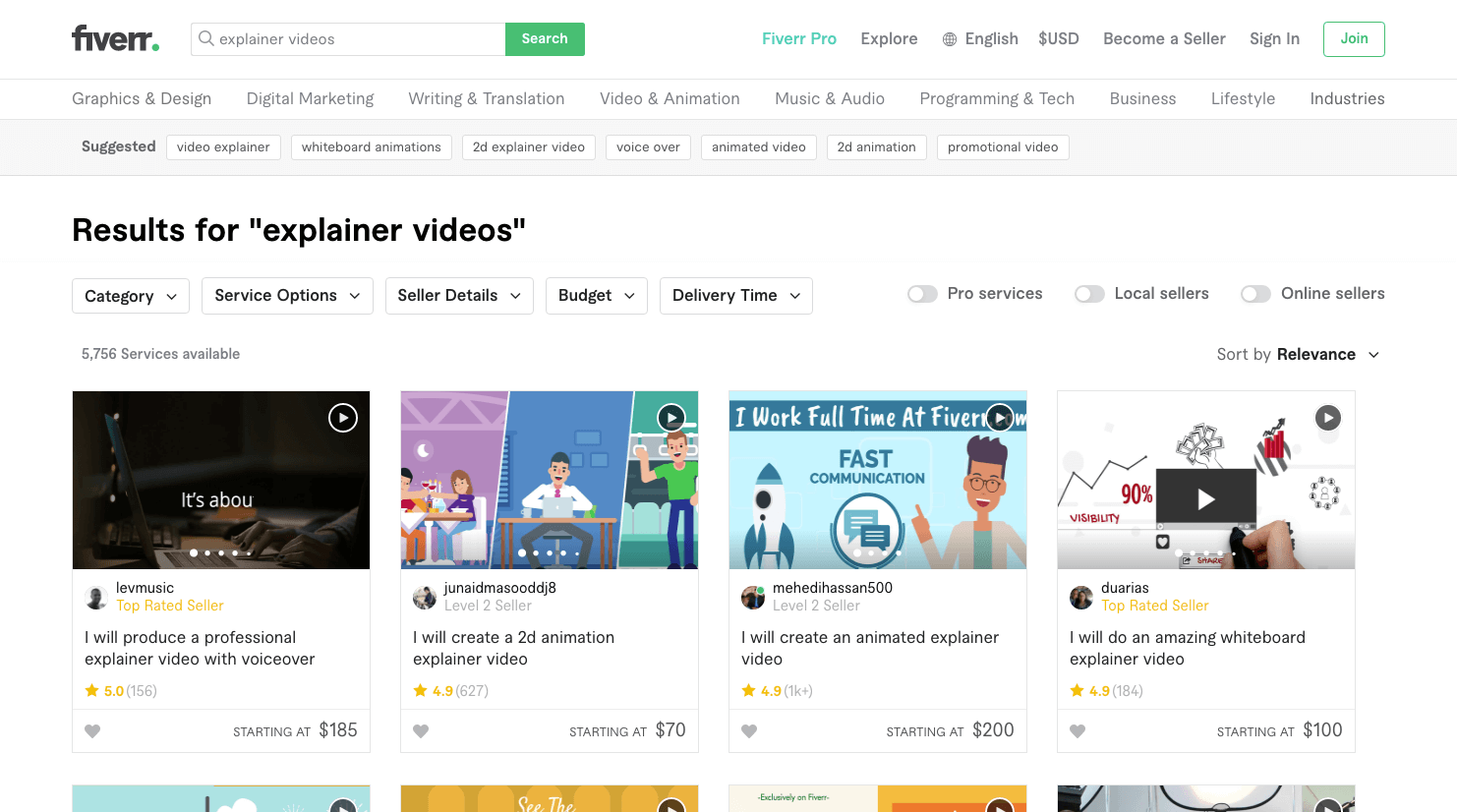1457x812 pixels.
Task: Open the Delivery Time dropdown
Action: pos(736,296)
